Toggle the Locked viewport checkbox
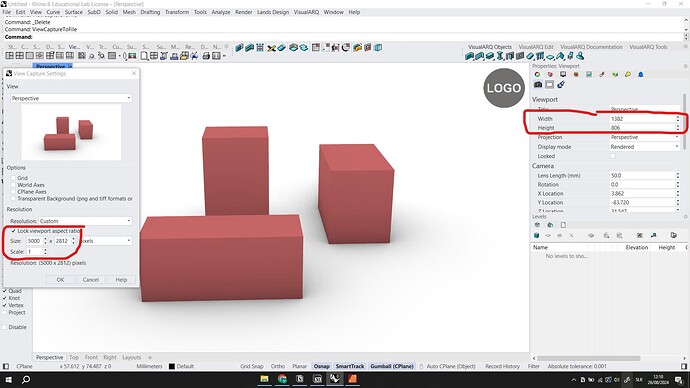690x388 pixels. point(613,156)
